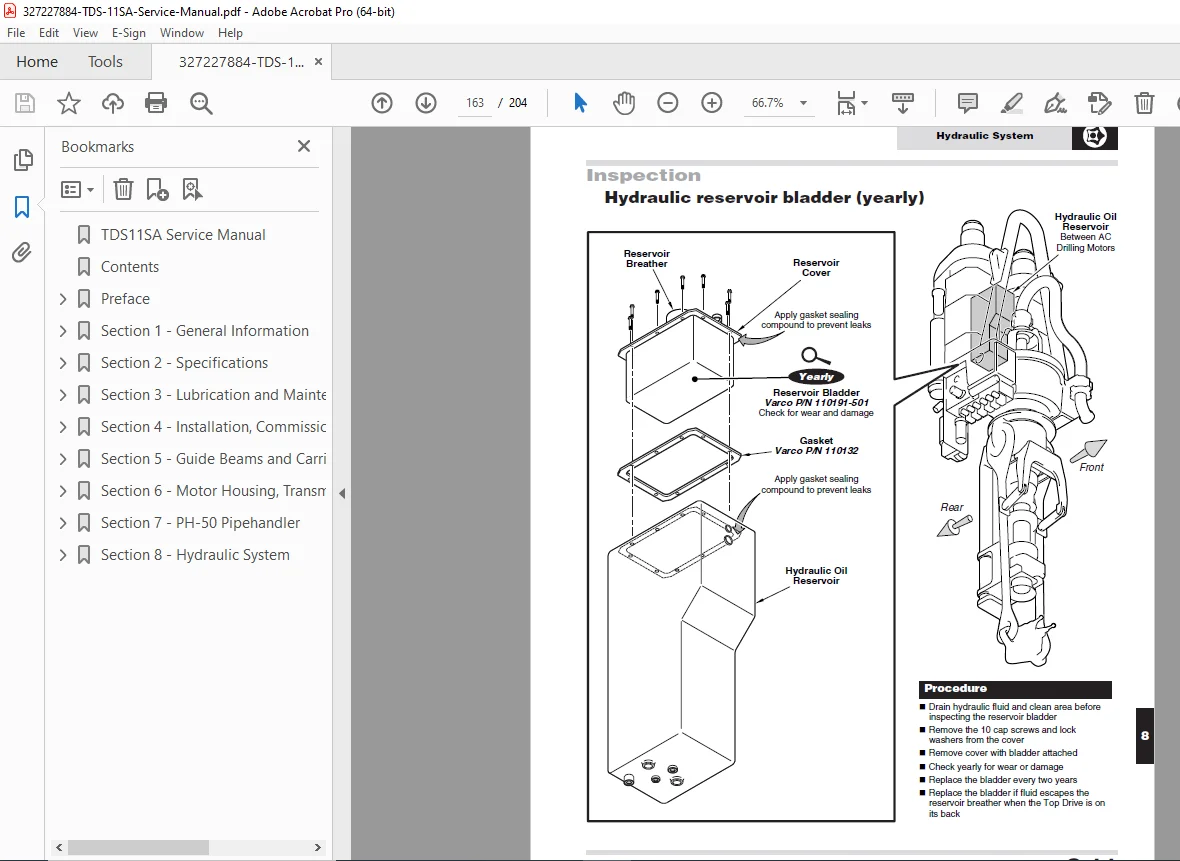Activate the Hand pan tool
This screenshot has height=861, width=1180.
(x=624, y=102)
